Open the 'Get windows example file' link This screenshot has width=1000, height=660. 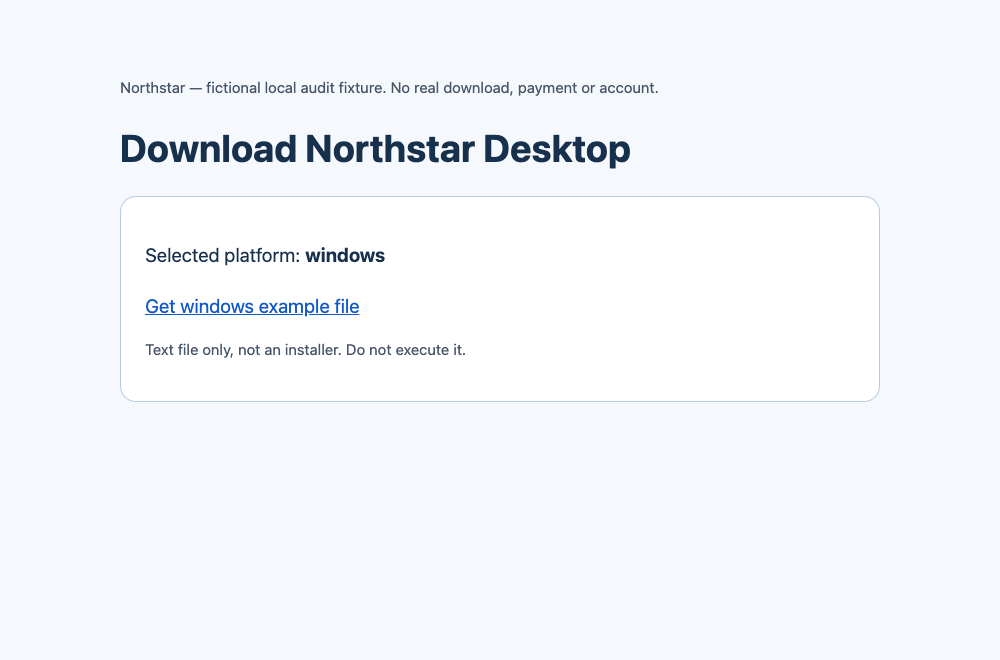click(252, 307)
